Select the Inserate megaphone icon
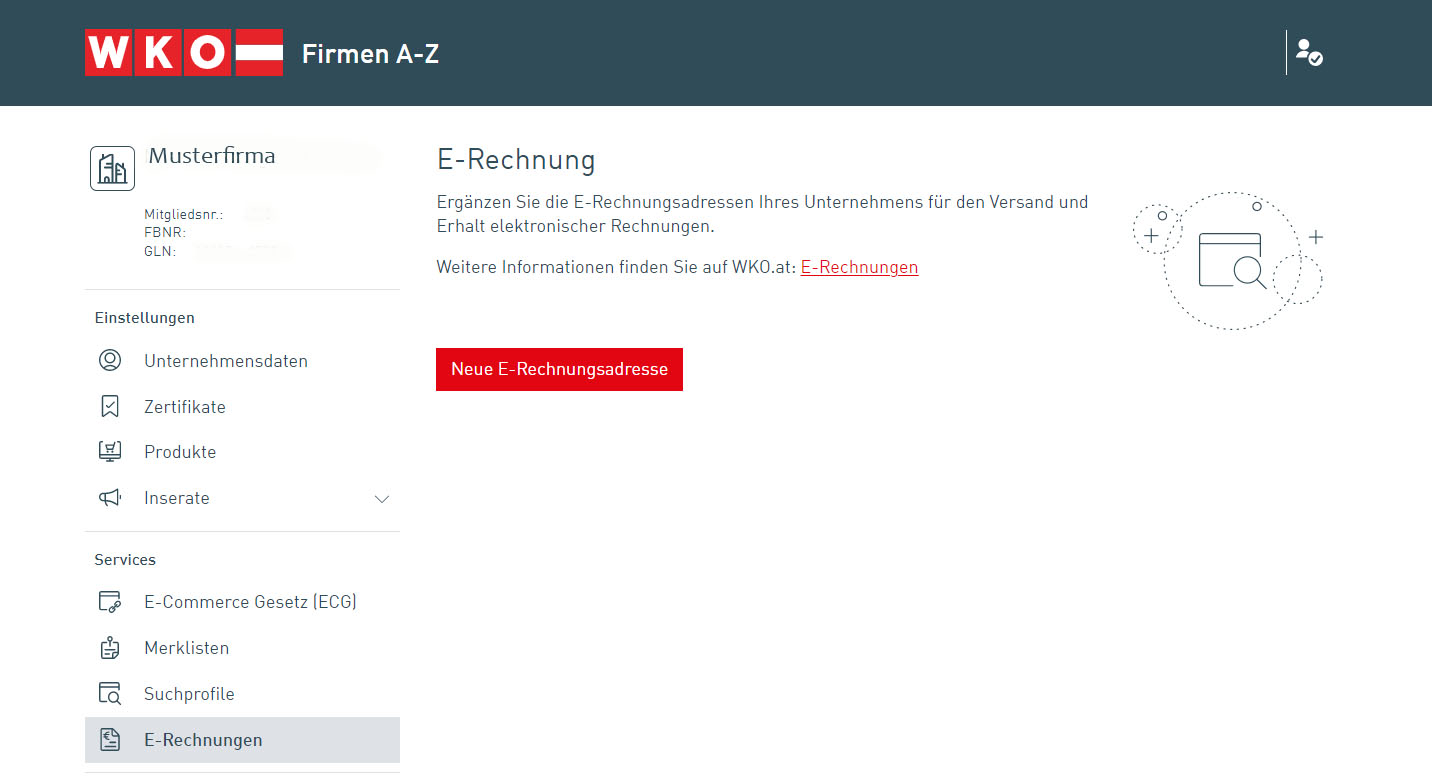 110,497
